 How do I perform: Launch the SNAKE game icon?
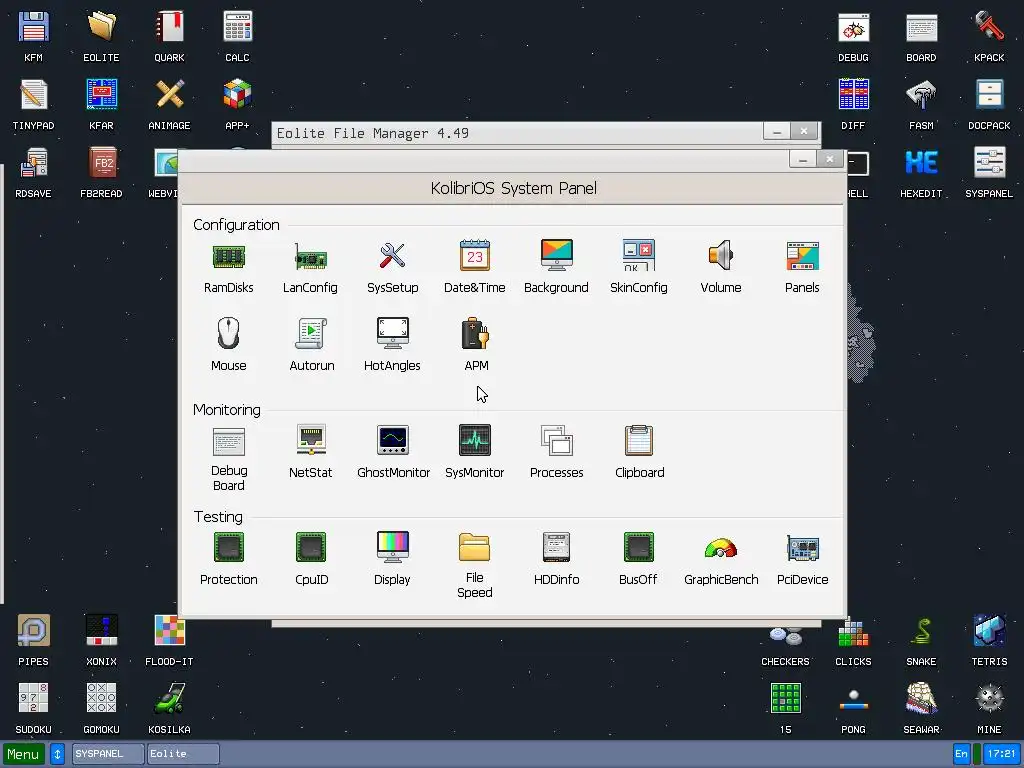coord(921,631)
